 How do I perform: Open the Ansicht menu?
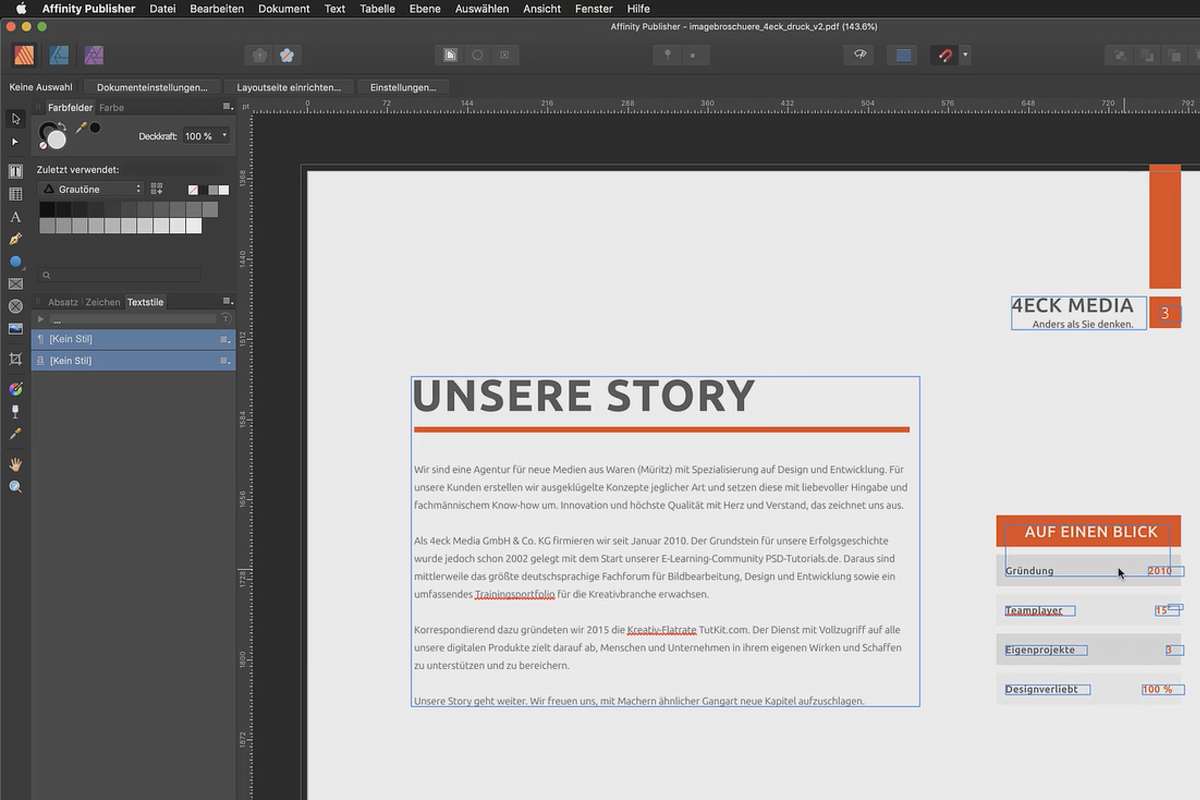click(x=542, y=8)
